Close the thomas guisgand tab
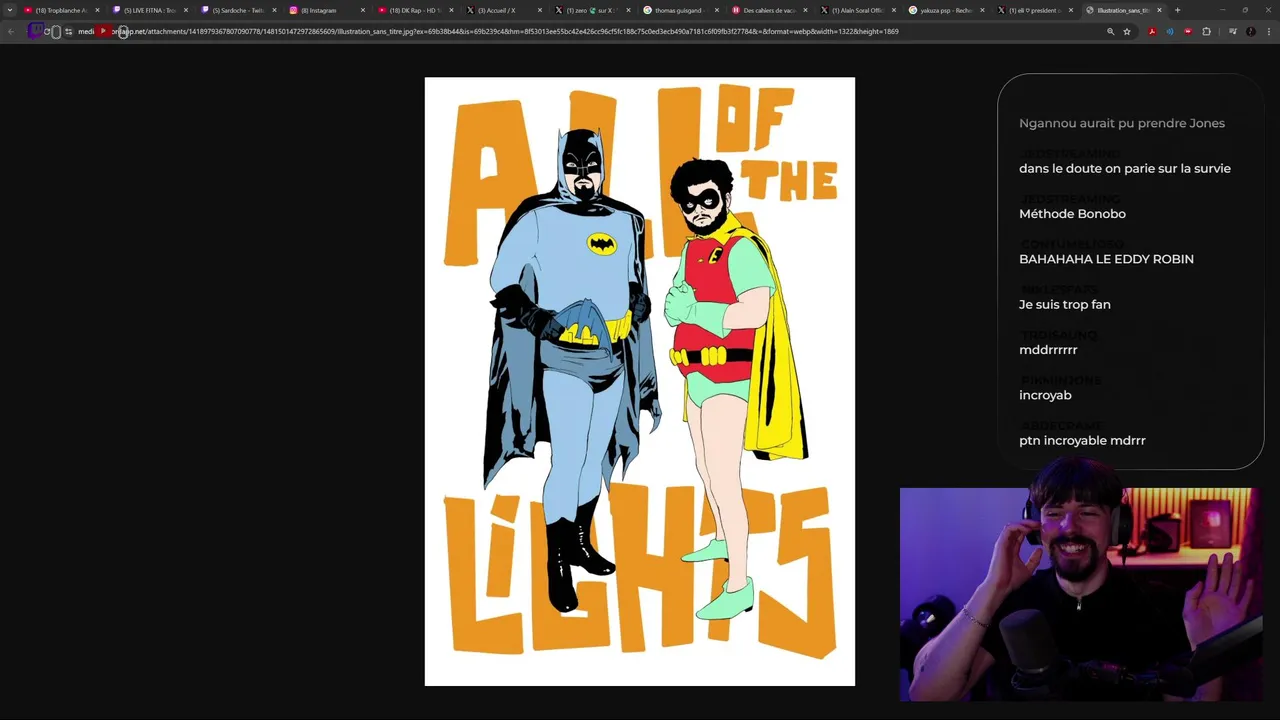This screenshot has width=1280, height=720. point(717,10)
